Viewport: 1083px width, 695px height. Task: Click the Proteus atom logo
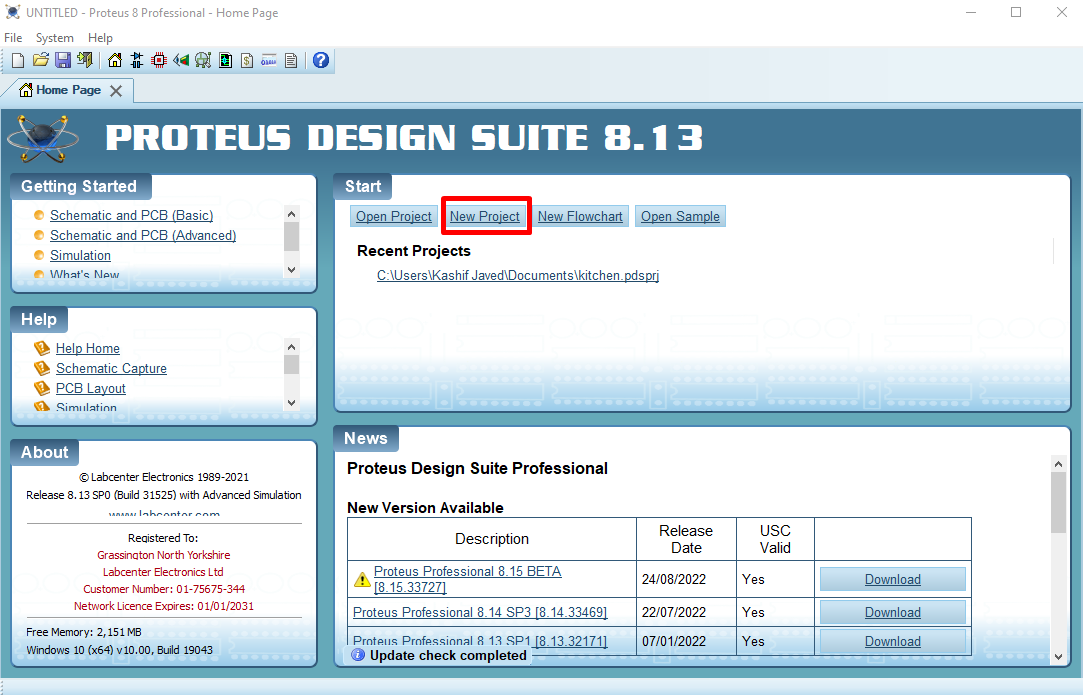pos(43,138)
